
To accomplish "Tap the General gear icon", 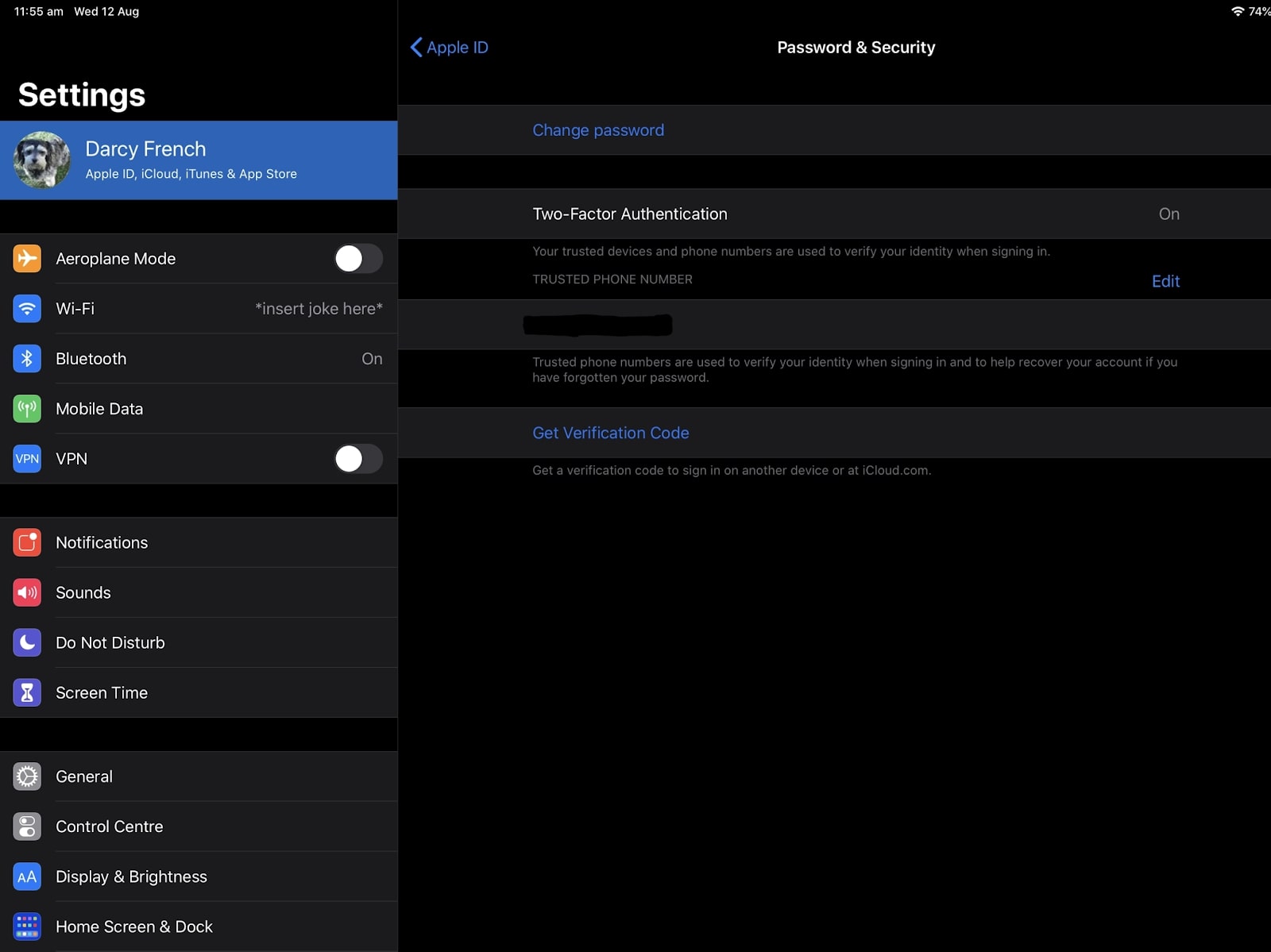I will 27,777.
